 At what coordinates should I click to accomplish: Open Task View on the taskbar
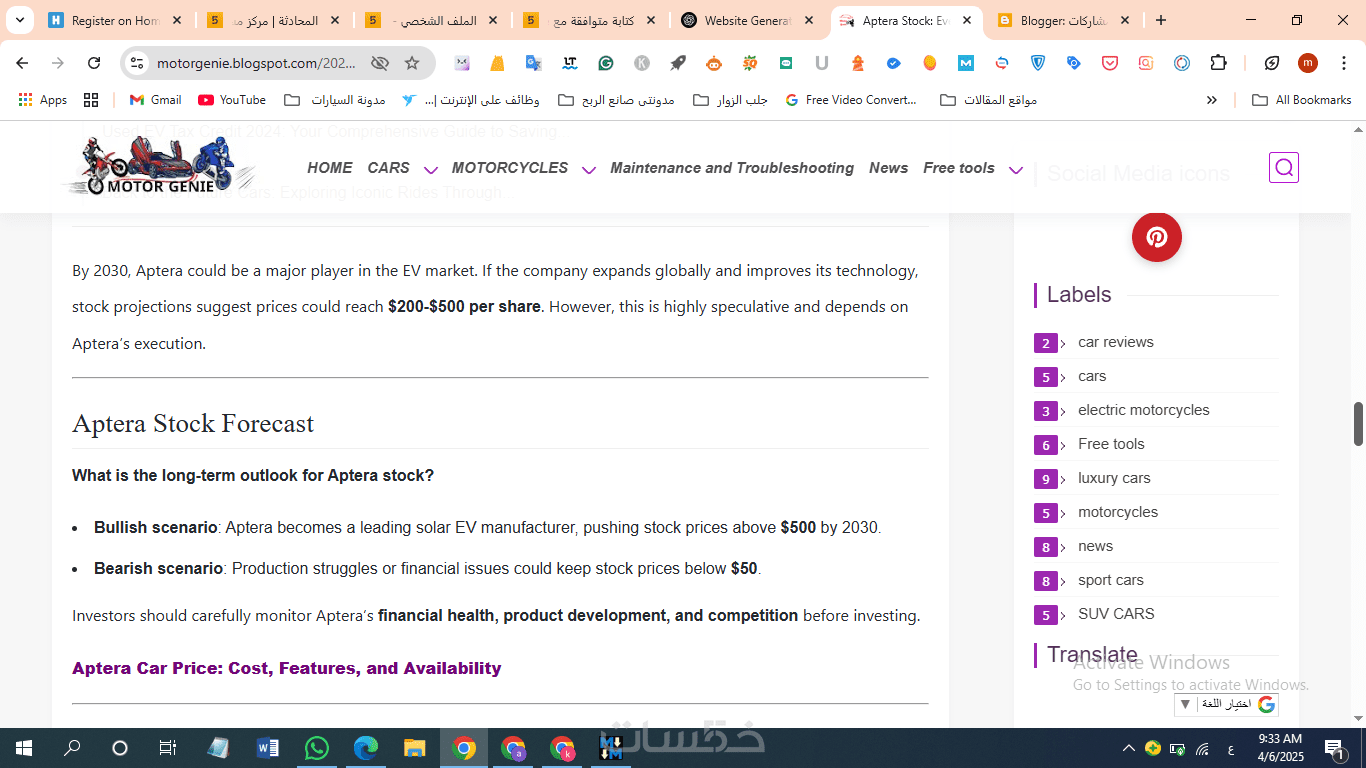click(168, 748)
